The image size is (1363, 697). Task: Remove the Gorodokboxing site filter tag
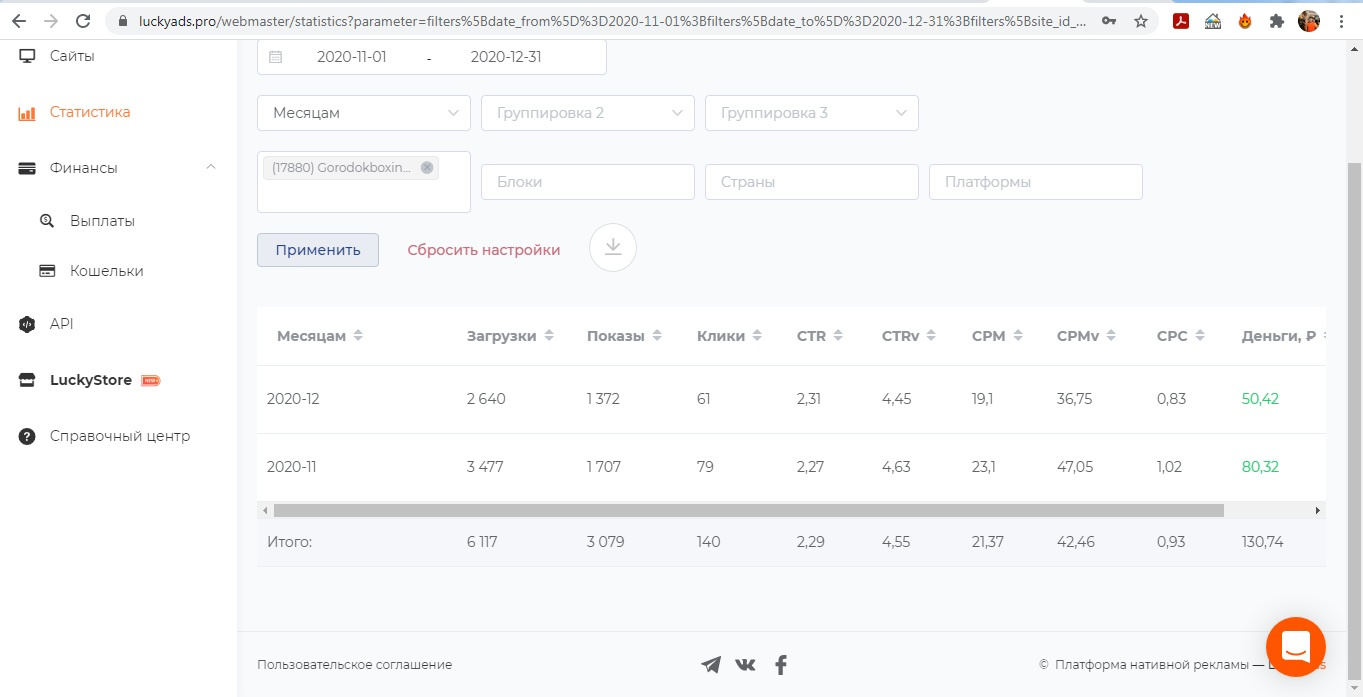click(427, 168)
